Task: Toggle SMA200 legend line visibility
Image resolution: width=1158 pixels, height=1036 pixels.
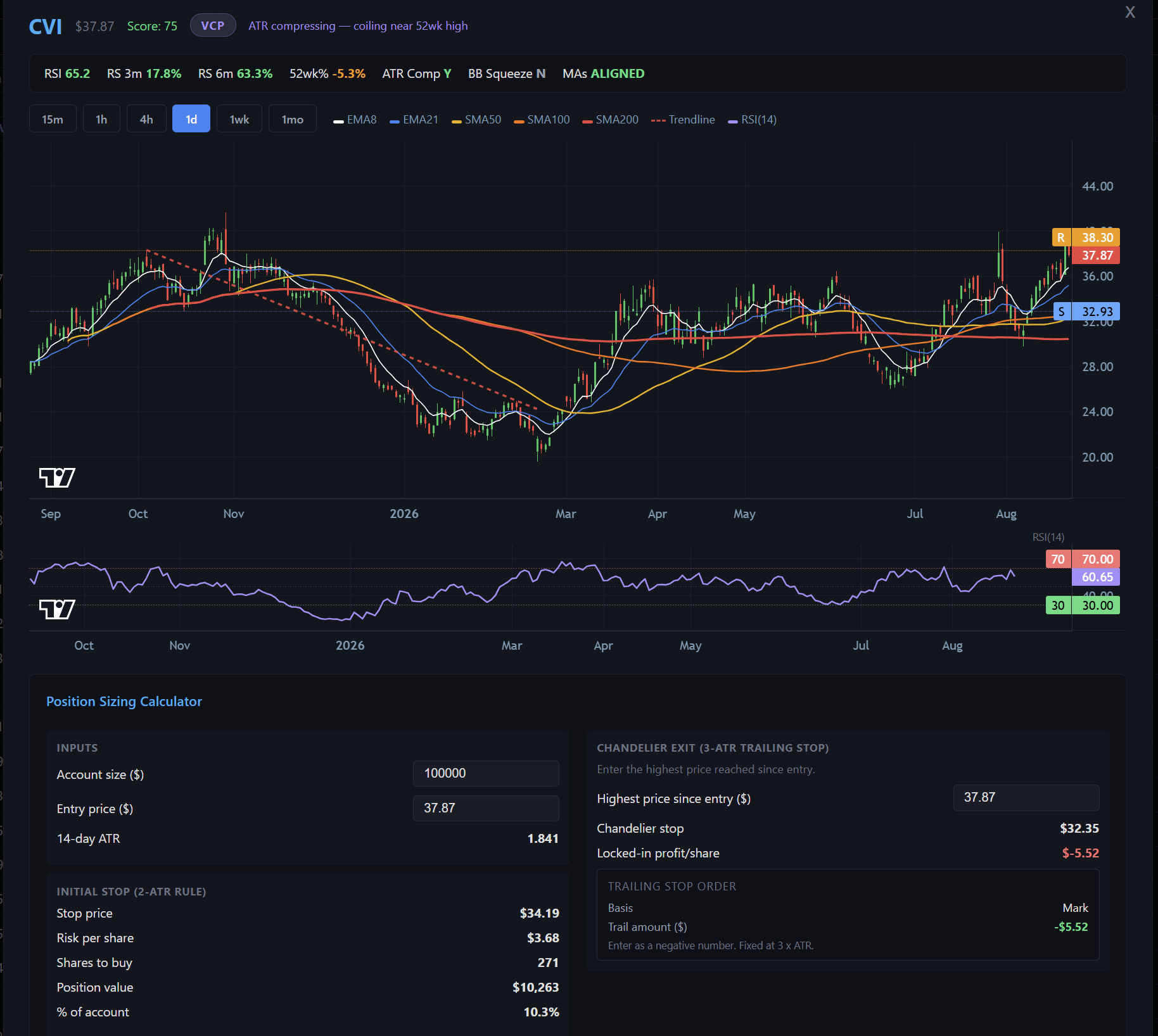Action: pos(611,120)
